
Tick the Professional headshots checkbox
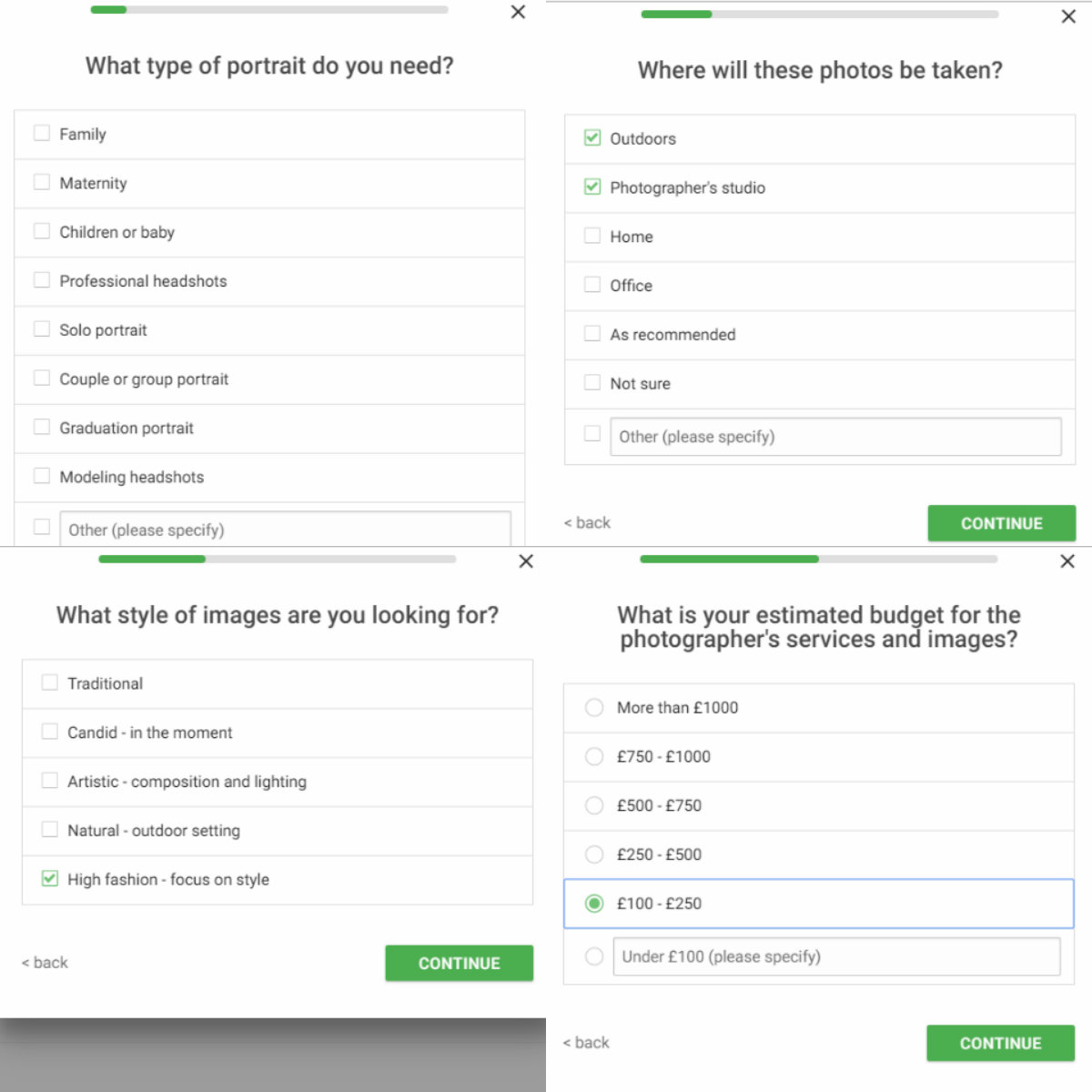[x=42, y=280]
